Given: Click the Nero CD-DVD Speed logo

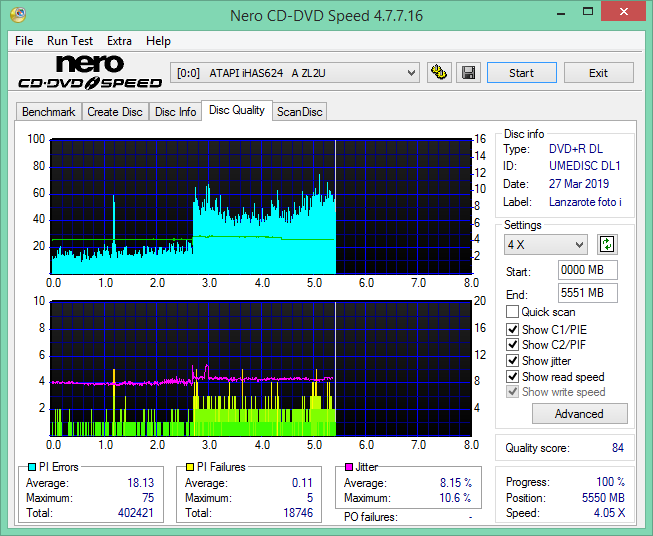Looking at the screenshot, I should tap(90, 73).
